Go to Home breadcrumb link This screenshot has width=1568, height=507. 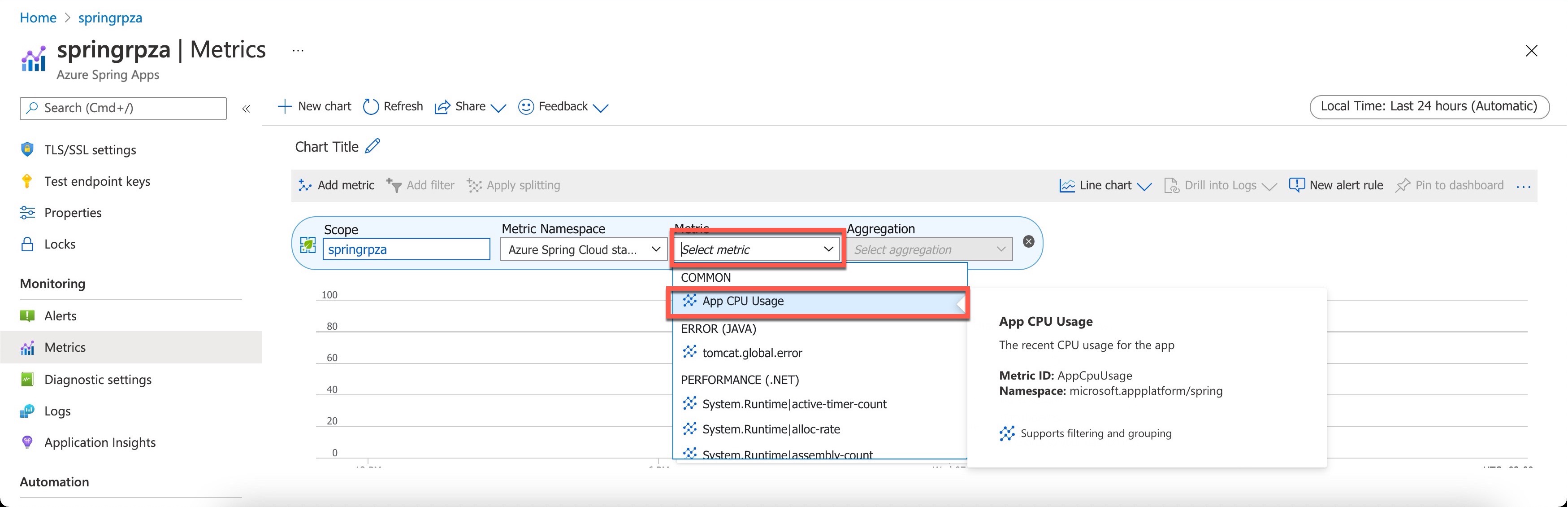[38, 17]
